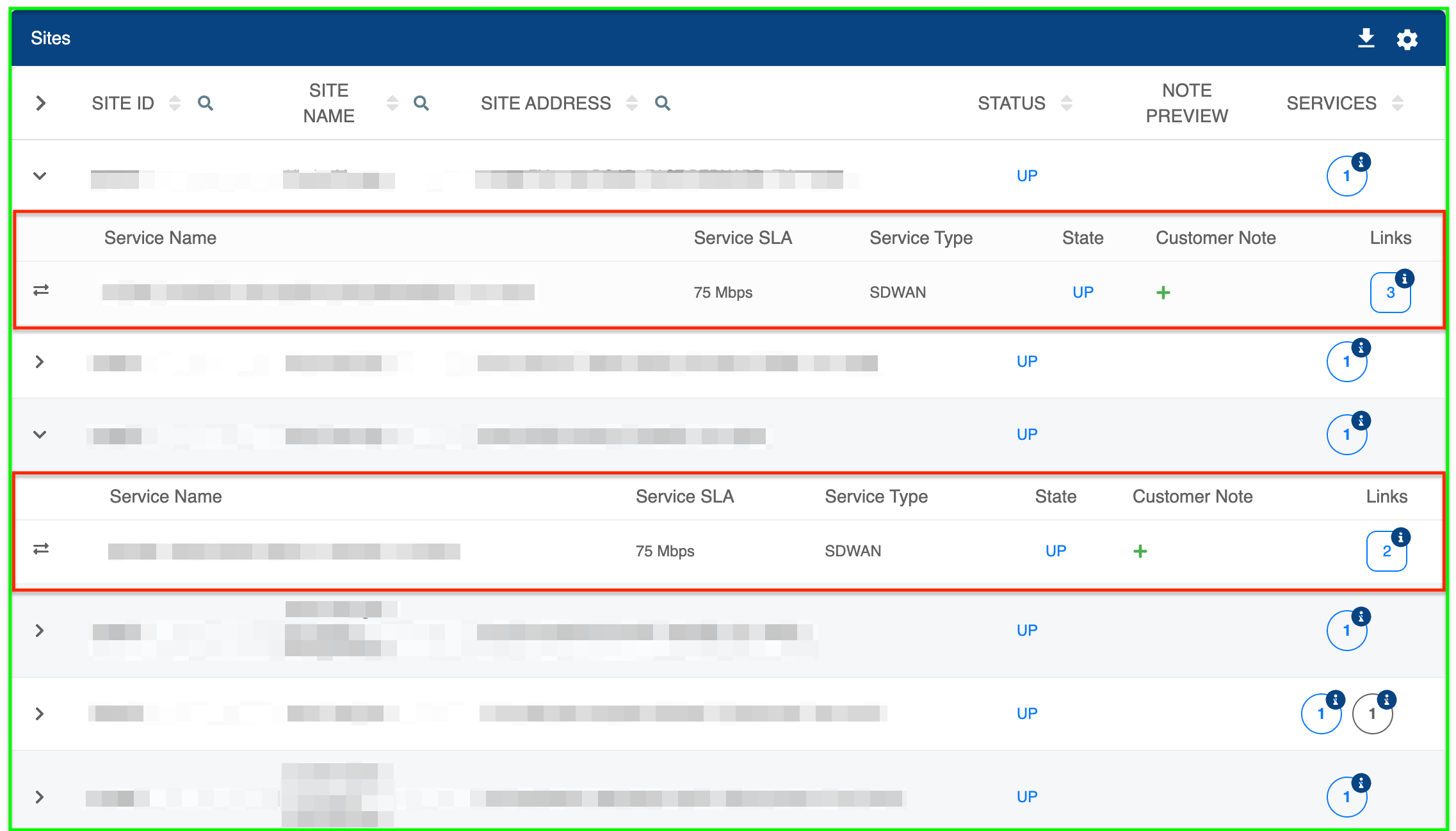
Task: Click the green plus to add a customer note in the first service row
Action: click(x=1163, y=293)
